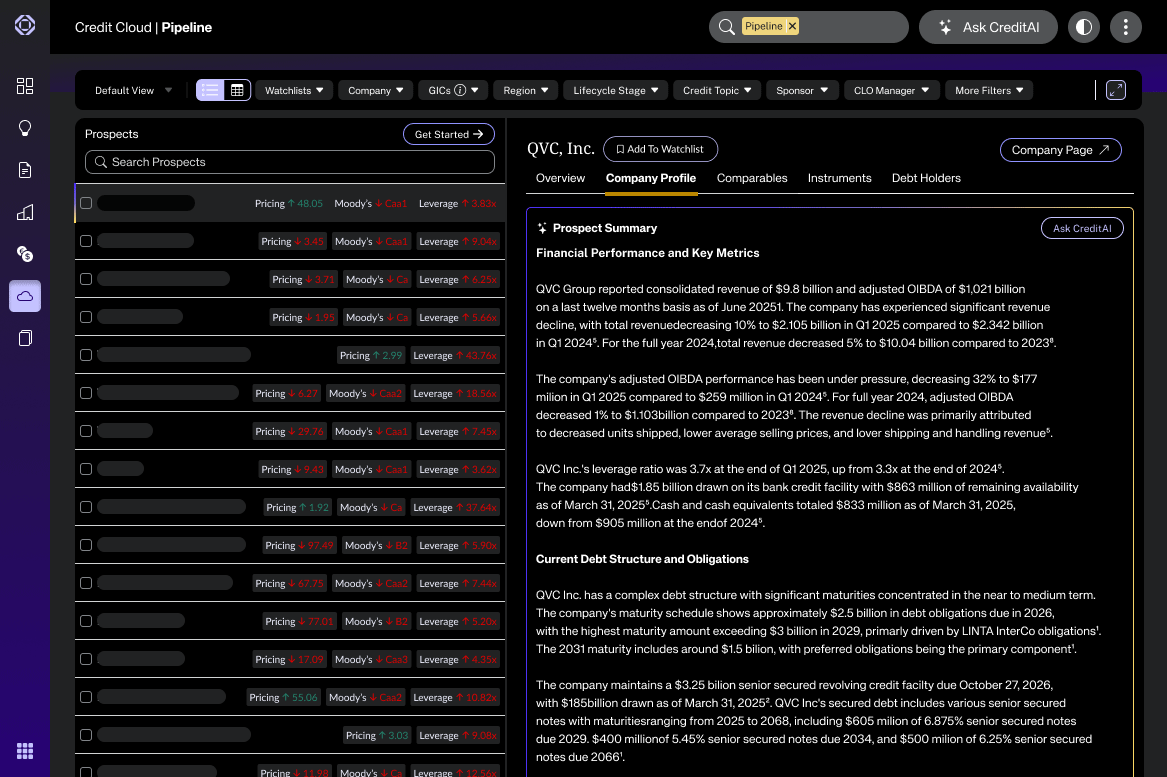The image size is (1167, 777).
Task: Toggle the light/dark theme icon
Action: click(1083, 27)
